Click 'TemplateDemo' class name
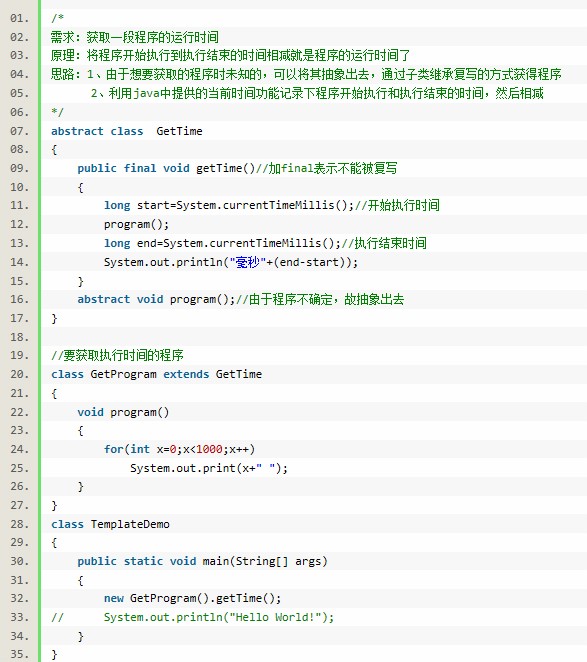The height and width of the screenshot is (662, 587). point(130,524)
